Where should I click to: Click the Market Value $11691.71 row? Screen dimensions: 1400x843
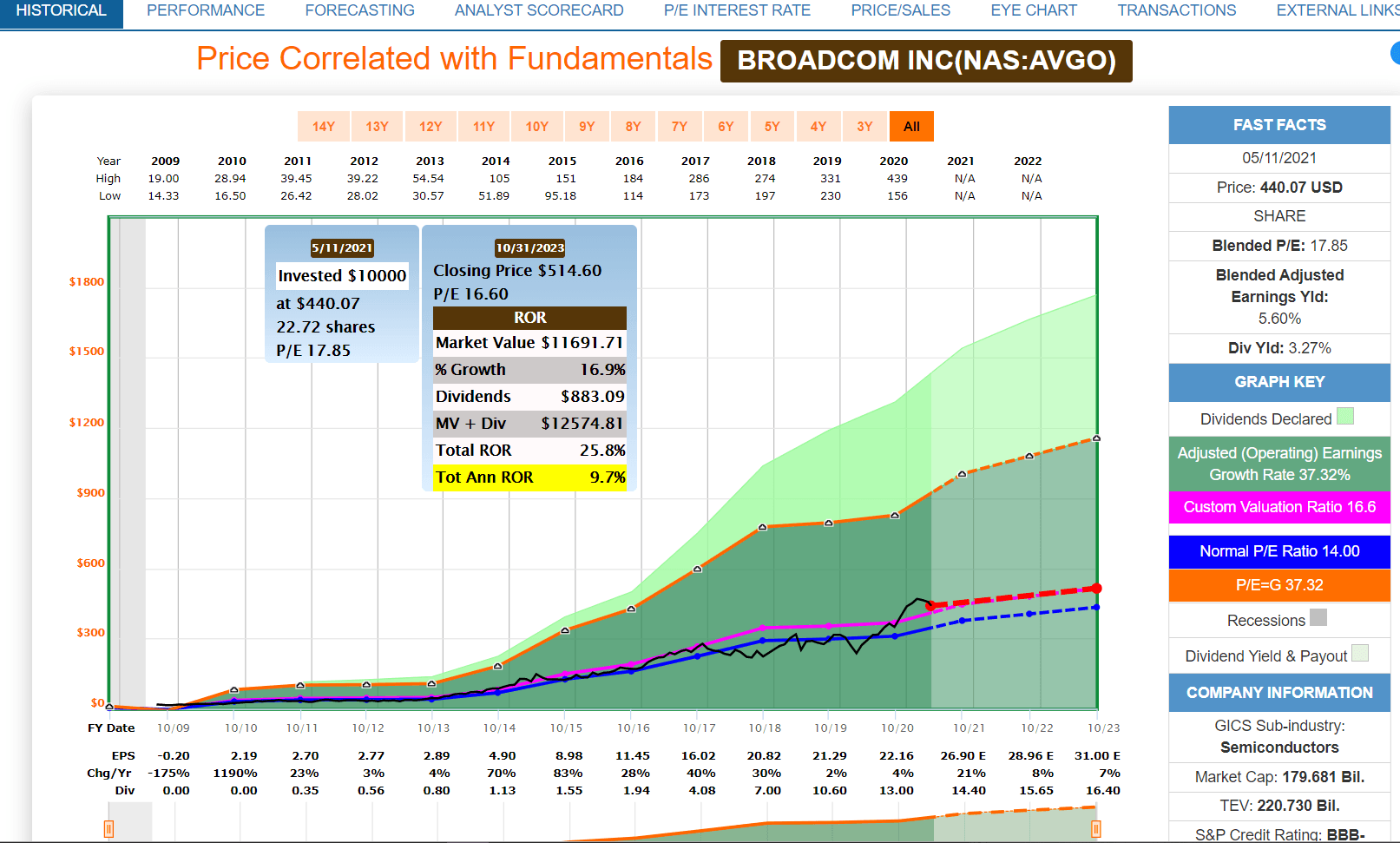pos(529,343)
